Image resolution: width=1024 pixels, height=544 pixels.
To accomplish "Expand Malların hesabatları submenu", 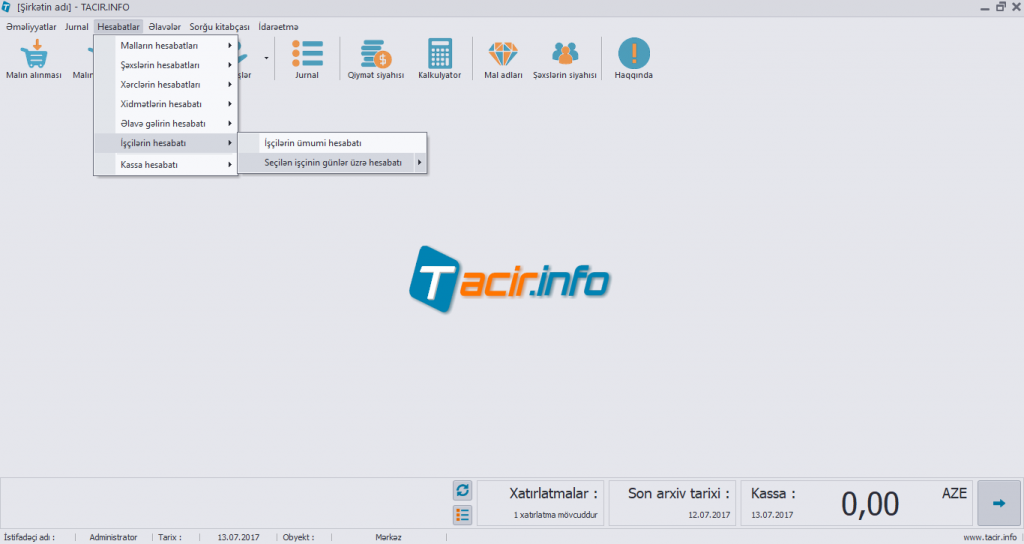I will 165,46.
